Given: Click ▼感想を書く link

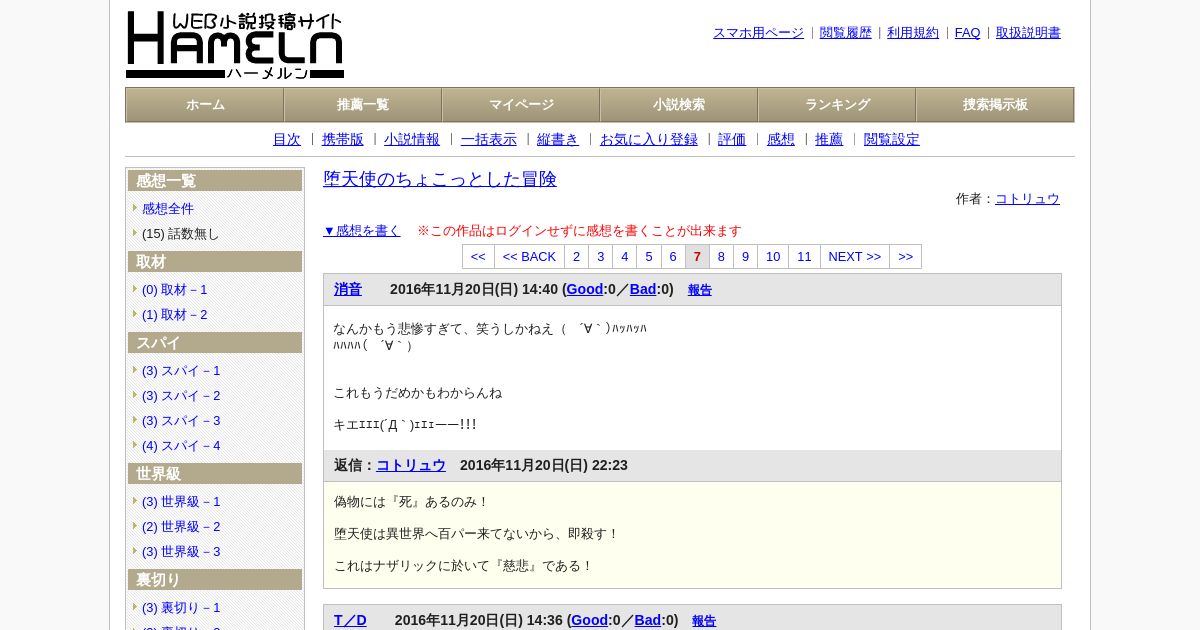Looking at the screenshot, I should 362,231.
